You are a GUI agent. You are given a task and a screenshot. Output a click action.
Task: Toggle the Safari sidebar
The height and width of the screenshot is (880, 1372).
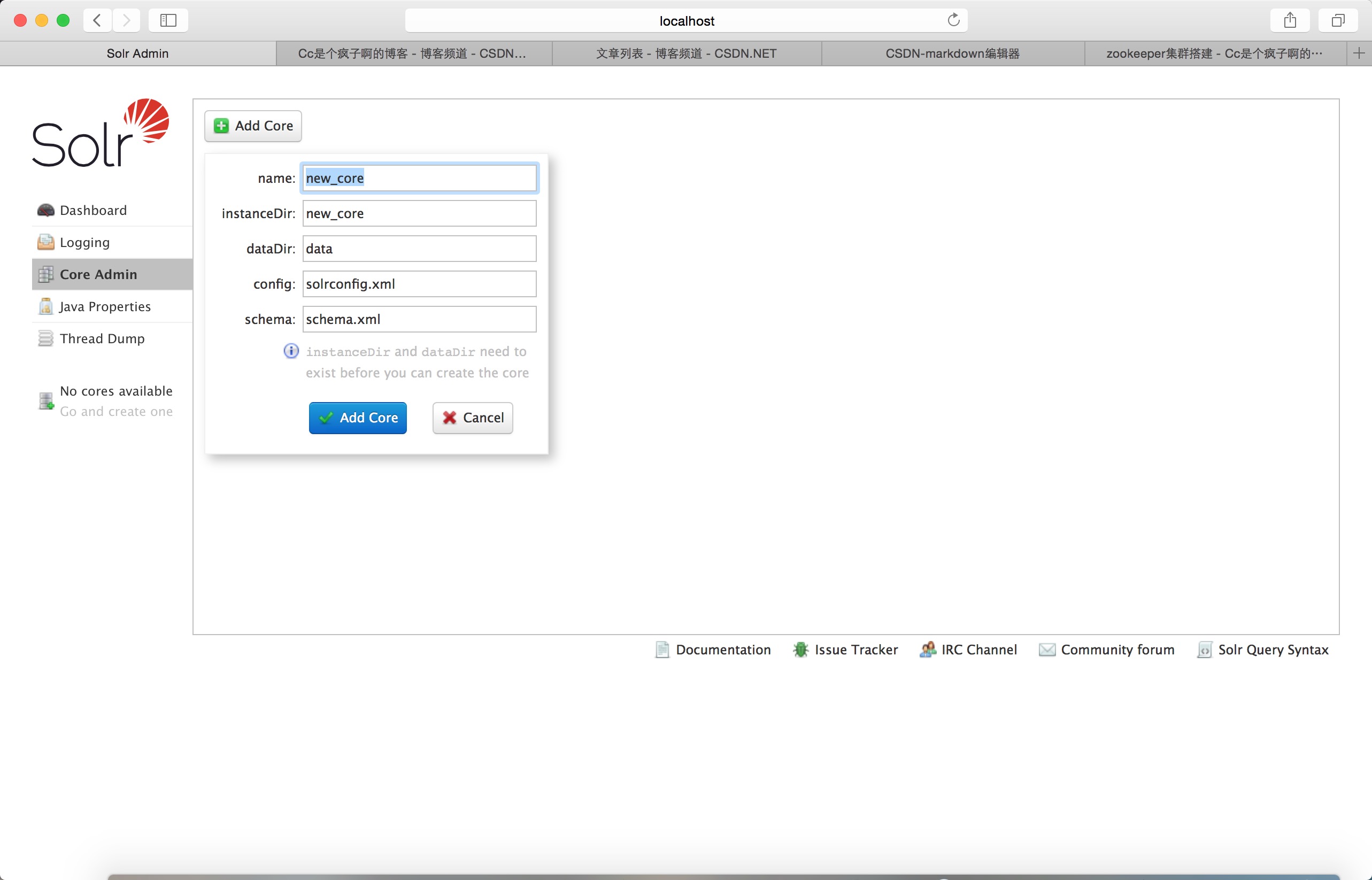tap(168, 20)
